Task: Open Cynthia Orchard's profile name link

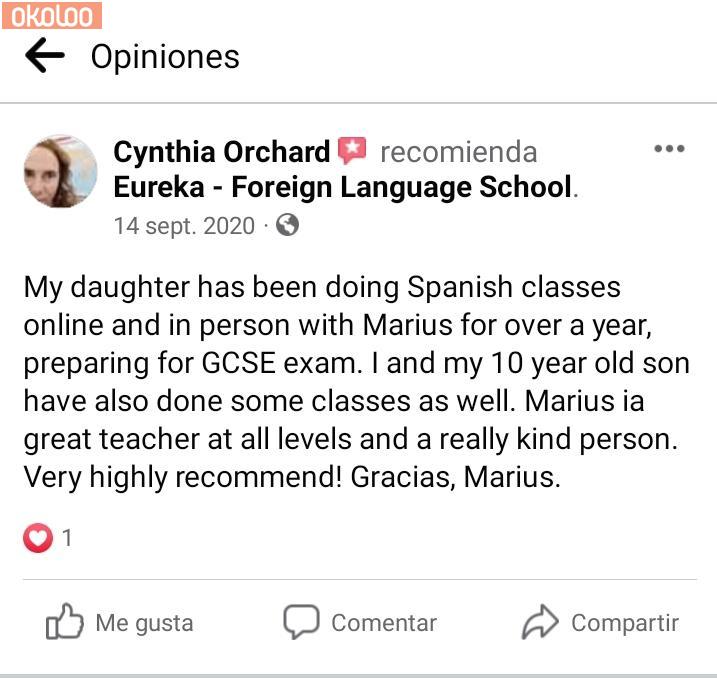Action: (x=221, y=152)
